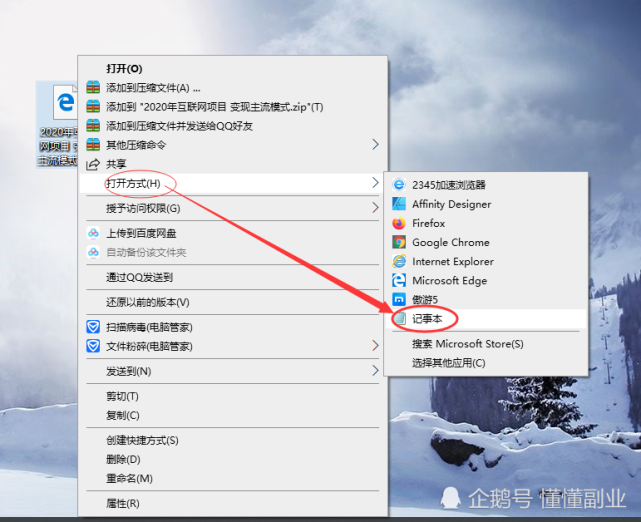Click the desktop file name 2020年互联网项目
The image size is (641, 522).
click(x=58, y=146)
